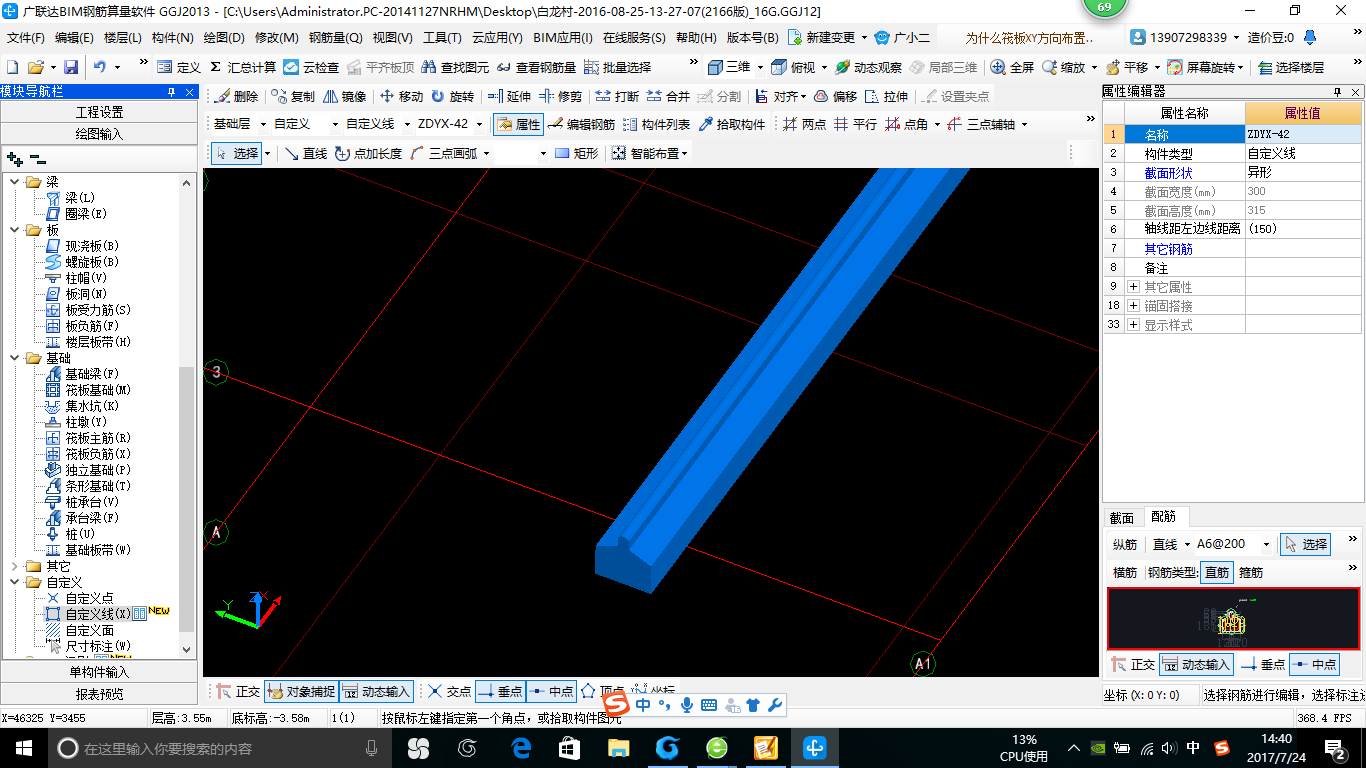This screenshot has width=1366, height=768.
Task: Select the 延伸 extend tool
Action: [509, 96]
